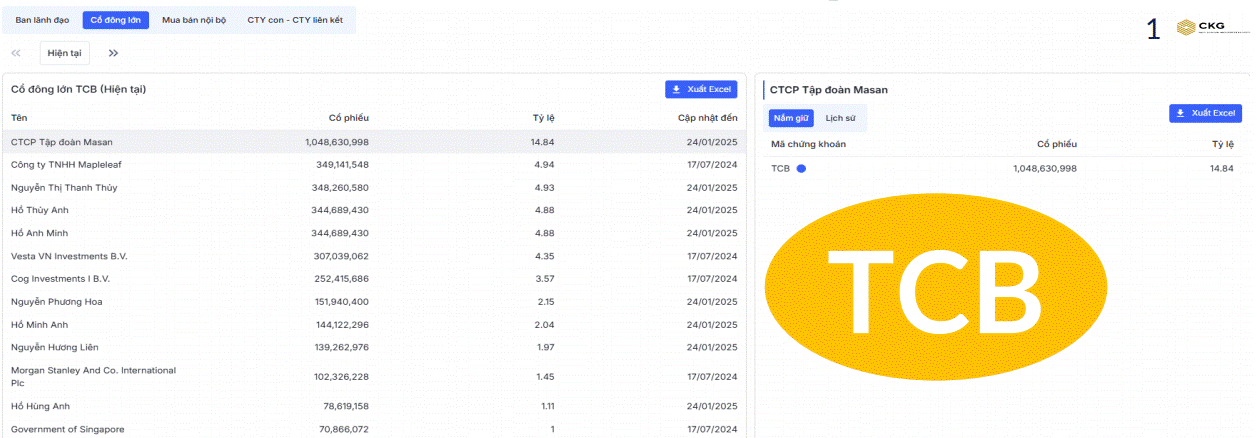Screen dimensions: 1257x438
Task: Select Hồ Hùng Anh shareholder row
Action: 374,406
